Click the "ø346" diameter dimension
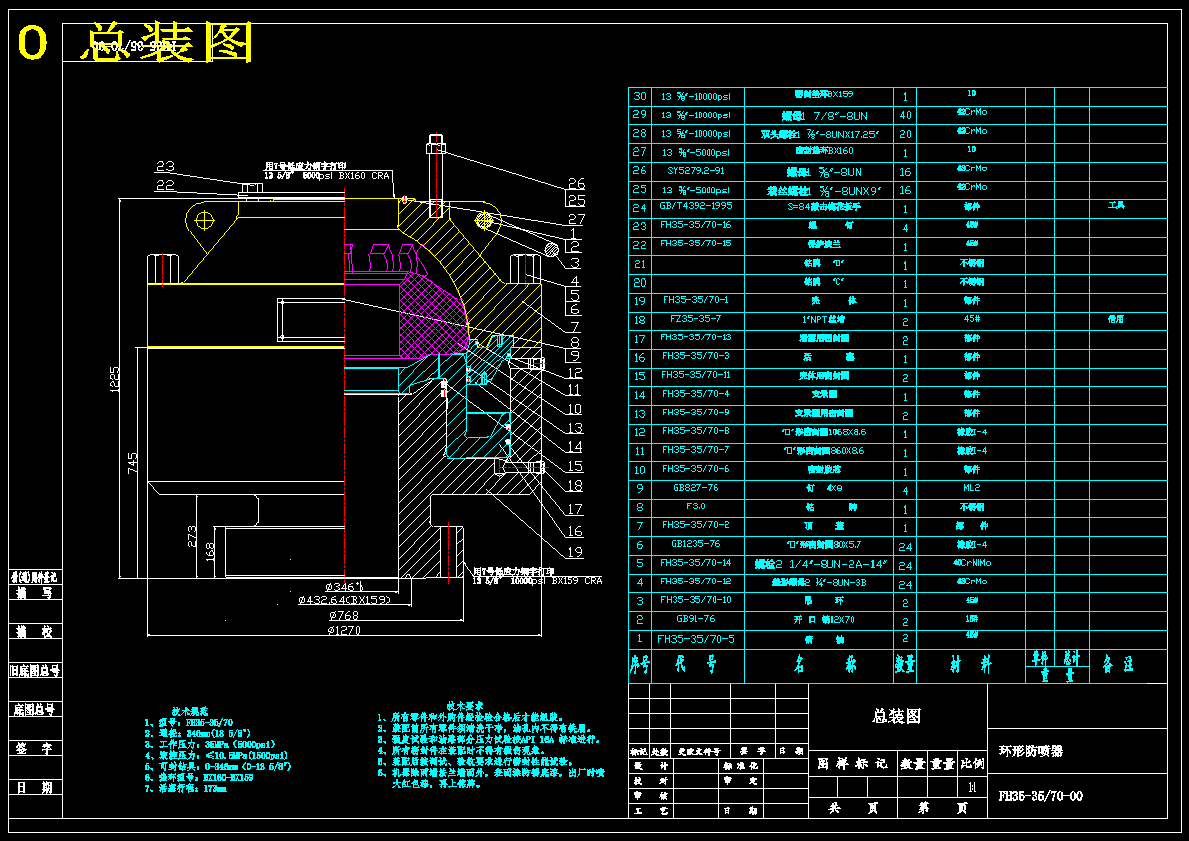 pos(344,586)
